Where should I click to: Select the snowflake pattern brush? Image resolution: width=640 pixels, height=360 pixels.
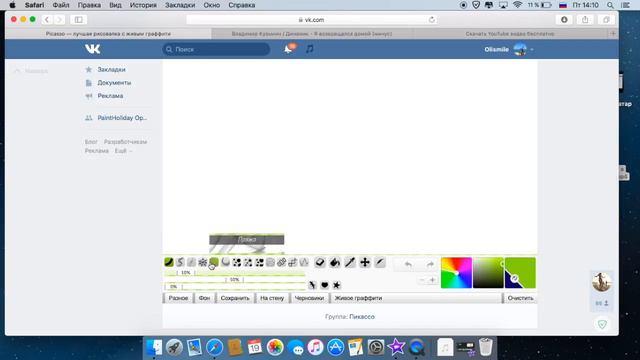point(202,262)
